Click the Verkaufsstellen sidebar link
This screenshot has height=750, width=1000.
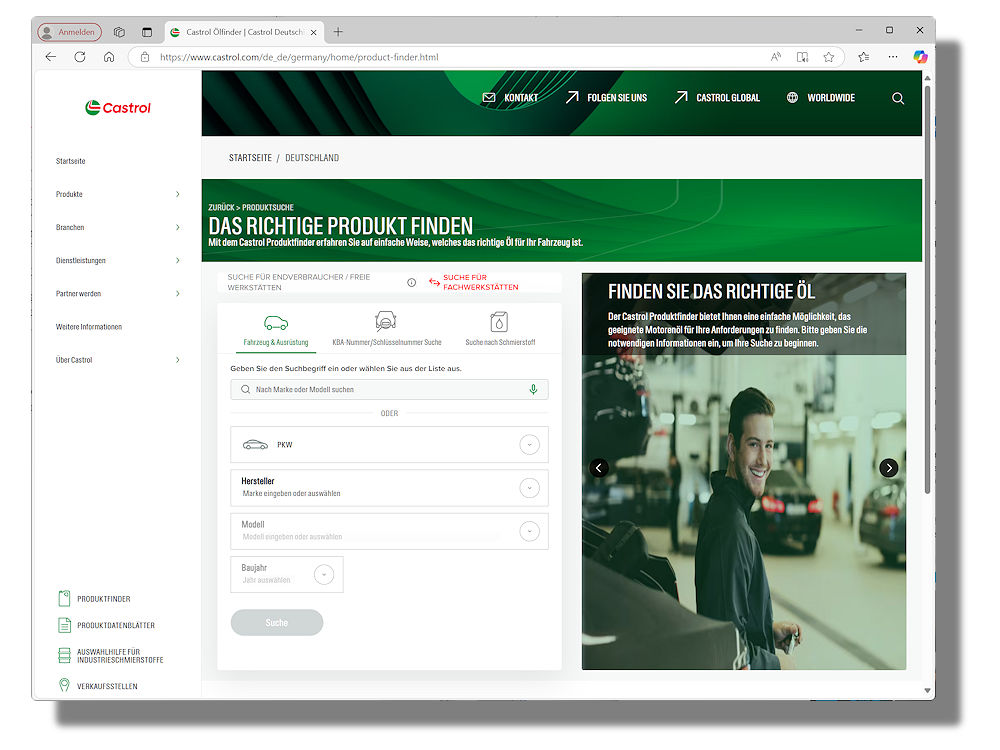(x=107, y=686)
